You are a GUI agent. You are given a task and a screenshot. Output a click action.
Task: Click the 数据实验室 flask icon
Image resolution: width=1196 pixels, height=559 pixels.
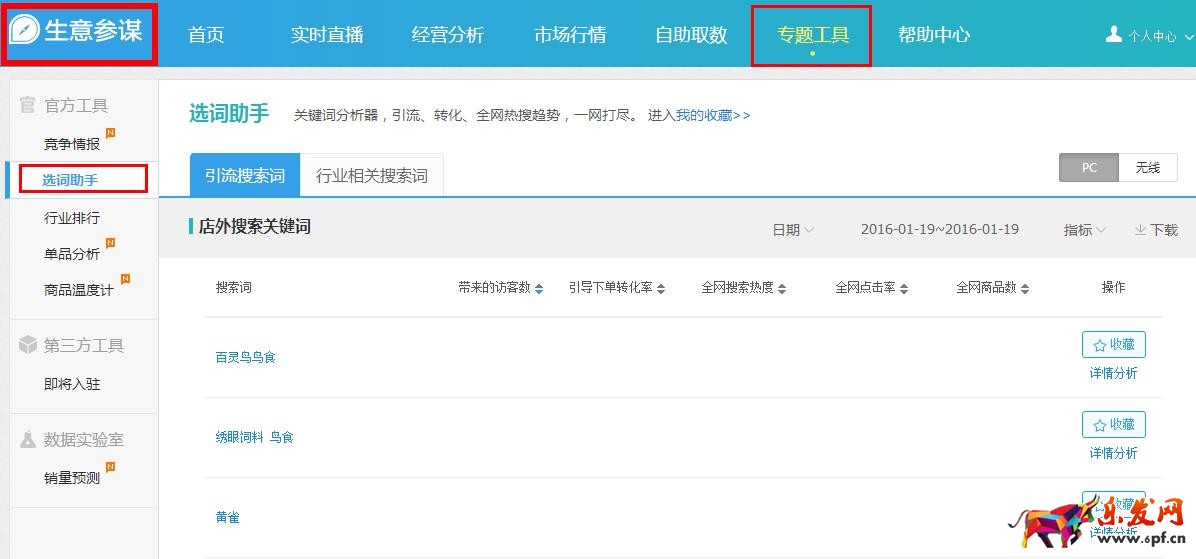coord(28,439)
